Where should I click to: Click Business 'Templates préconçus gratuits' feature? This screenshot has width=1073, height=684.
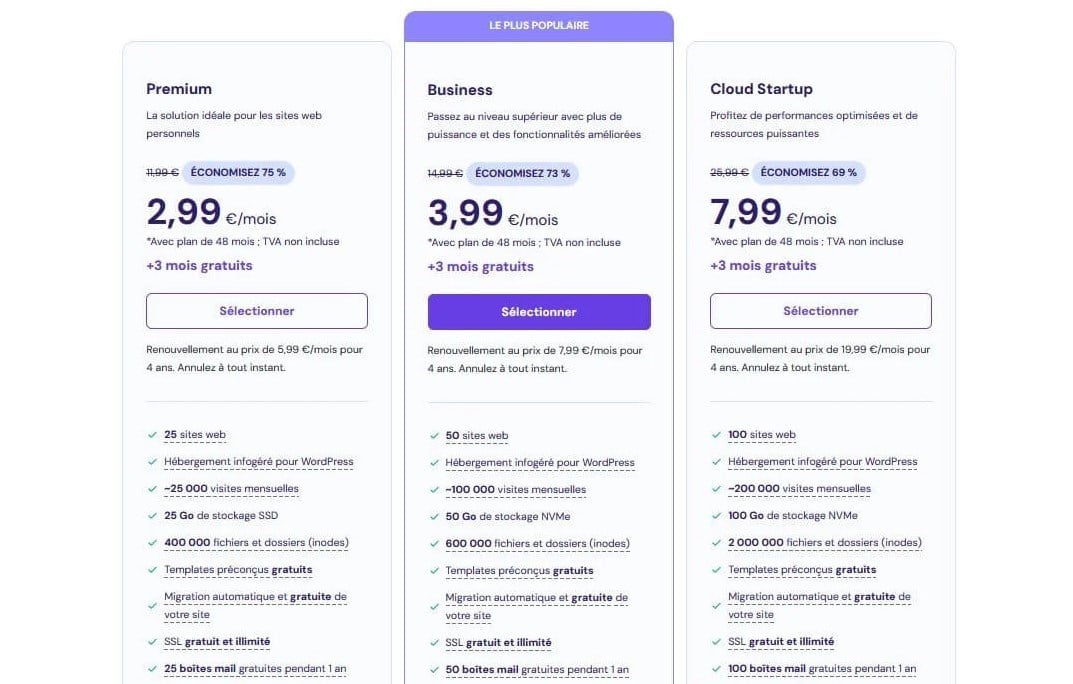(519, 571)
